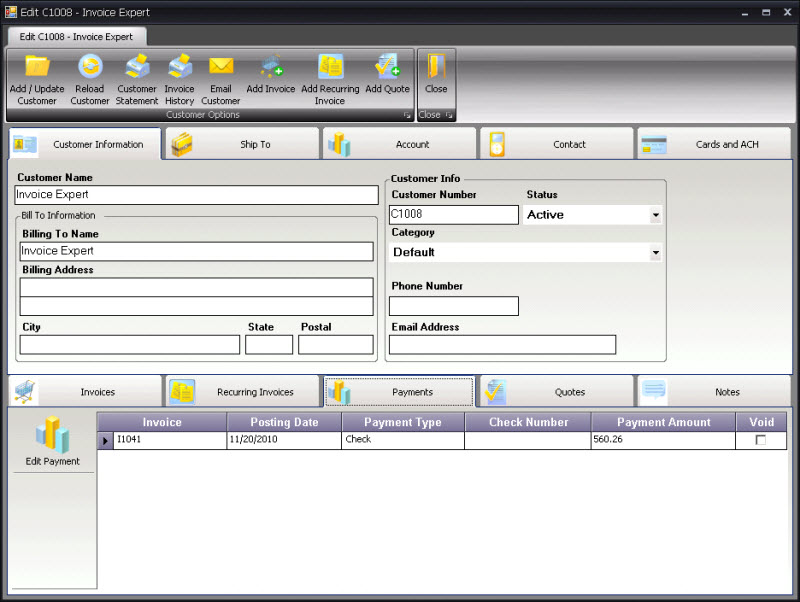
Task: Toggle the Void checkbox for invoice I1041
Action: pos(761,440)
